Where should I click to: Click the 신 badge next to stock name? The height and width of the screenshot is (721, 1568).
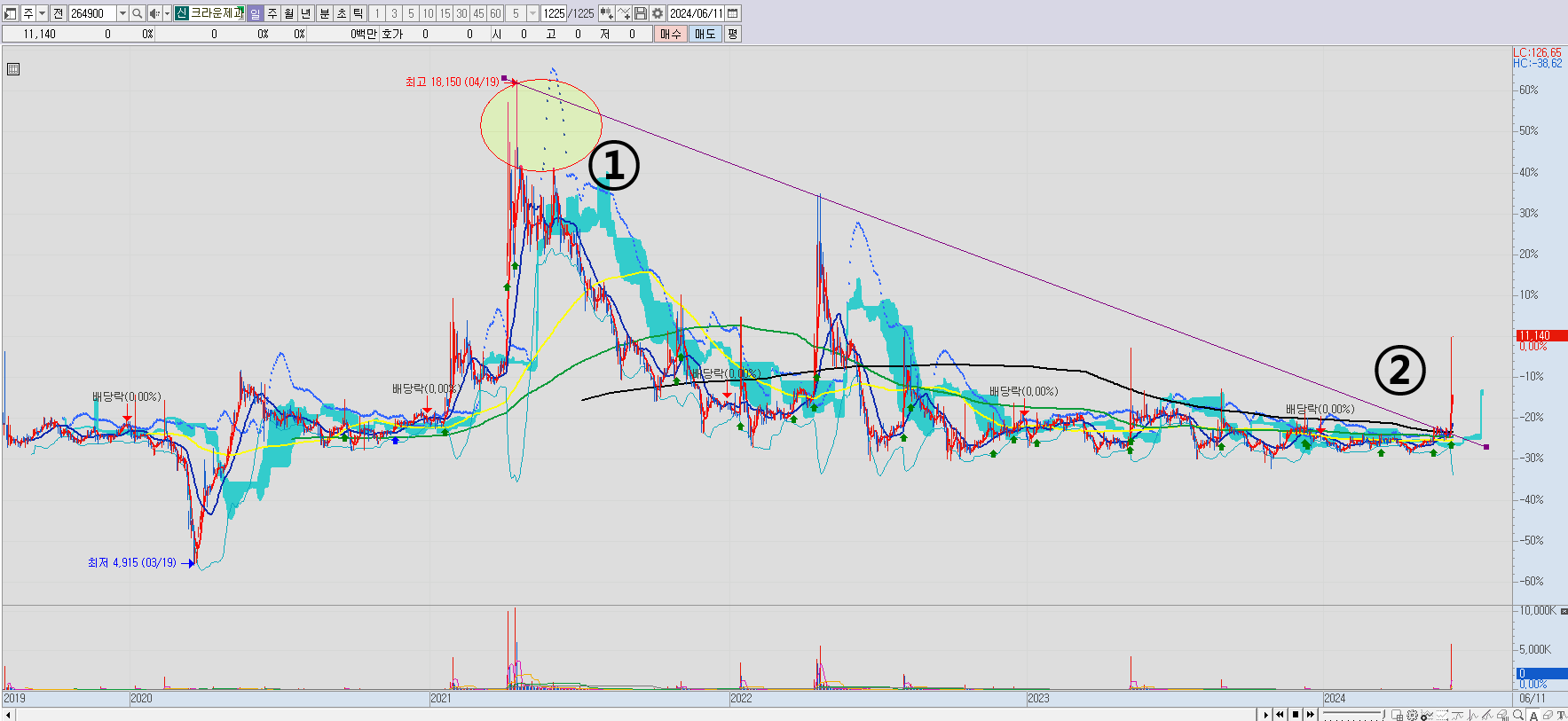pyautogui.click(x=181, y=13)
